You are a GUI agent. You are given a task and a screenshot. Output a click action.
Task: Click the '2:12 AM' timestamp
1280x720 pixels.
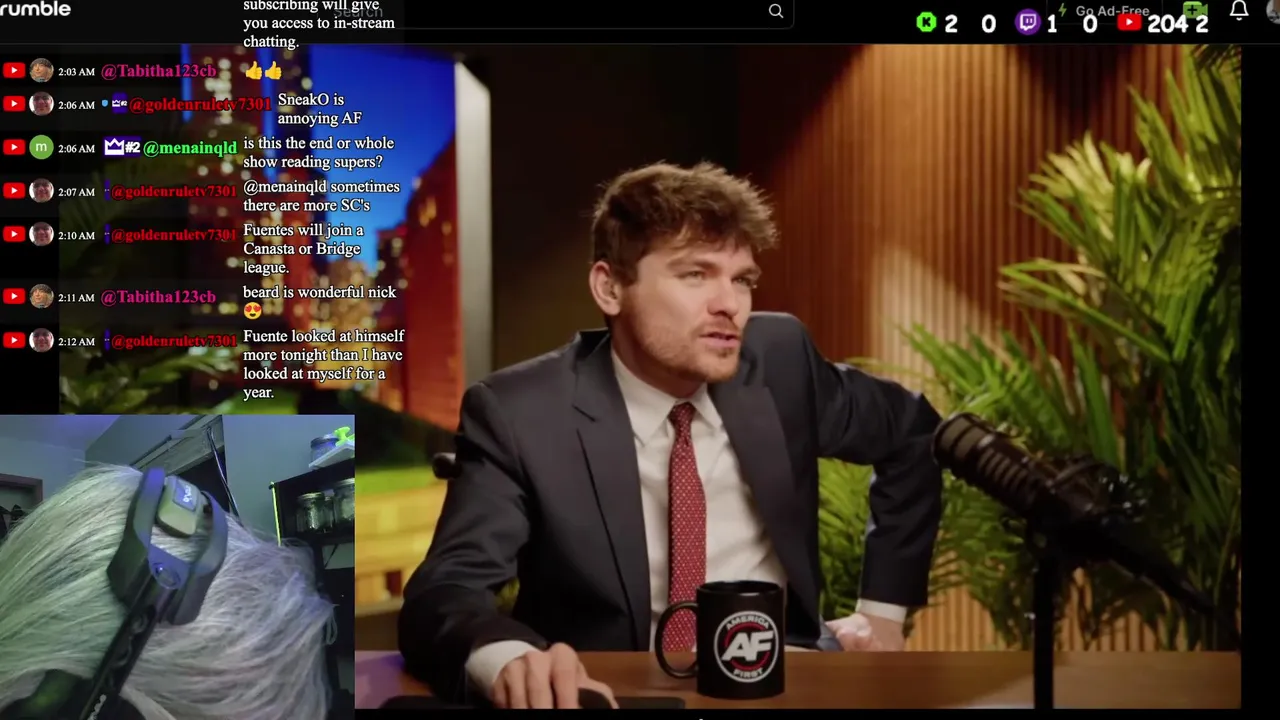tap(76, 342)
